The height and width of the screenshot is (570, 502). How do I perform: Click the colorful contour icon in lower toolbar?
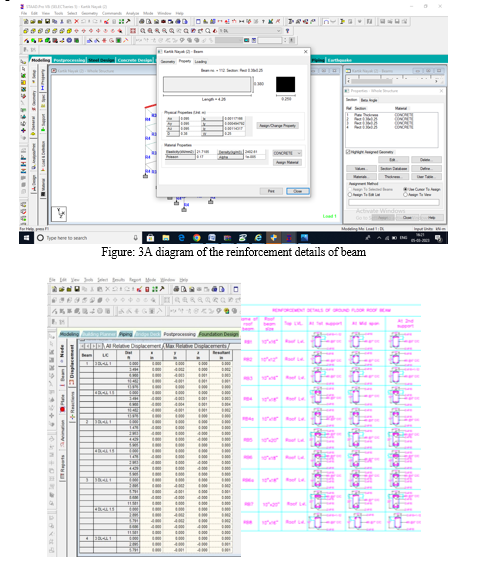pos(227,311)
